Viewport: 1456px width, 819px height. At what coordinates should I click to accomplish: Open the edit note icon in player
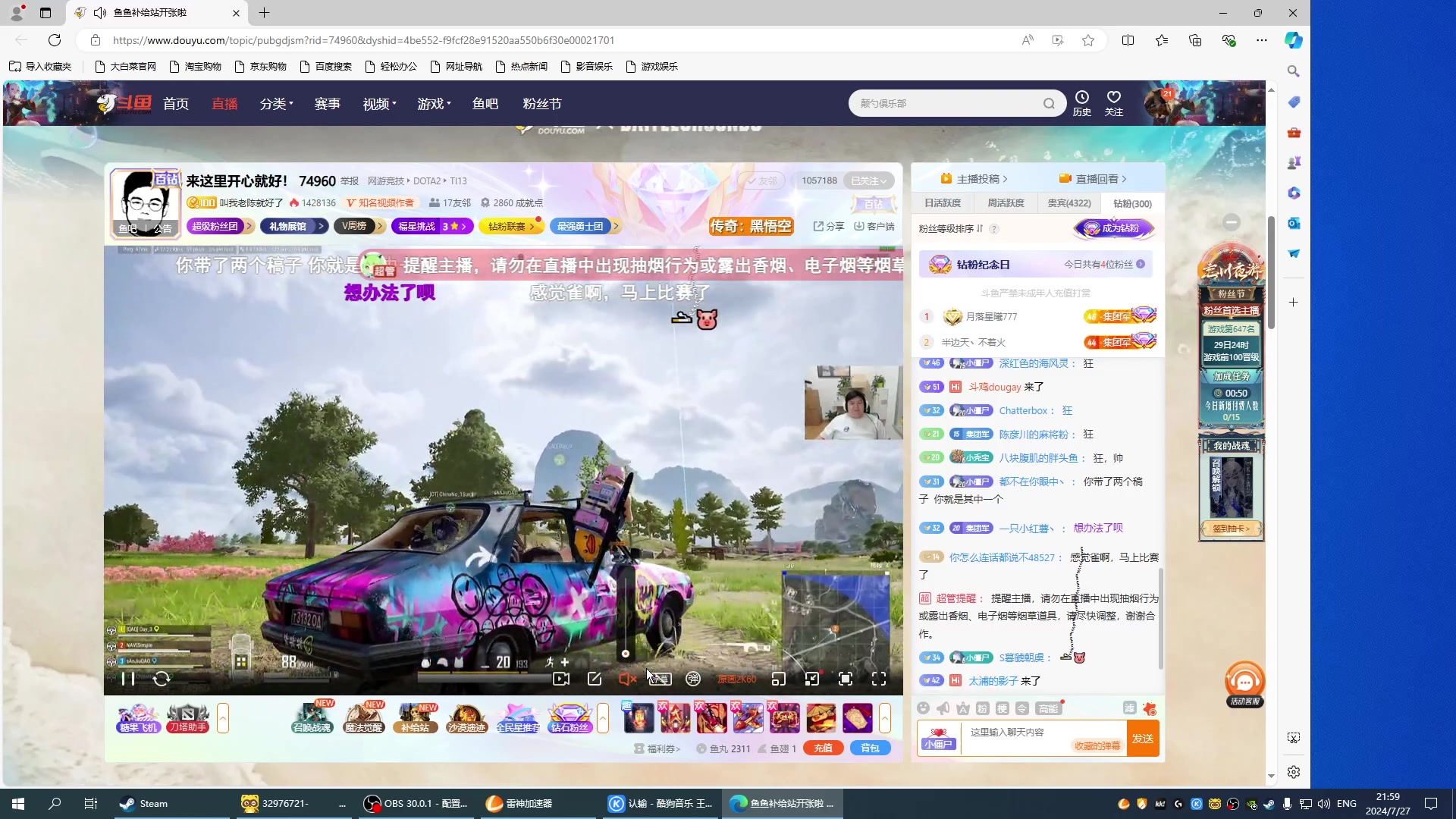point(595,679)
